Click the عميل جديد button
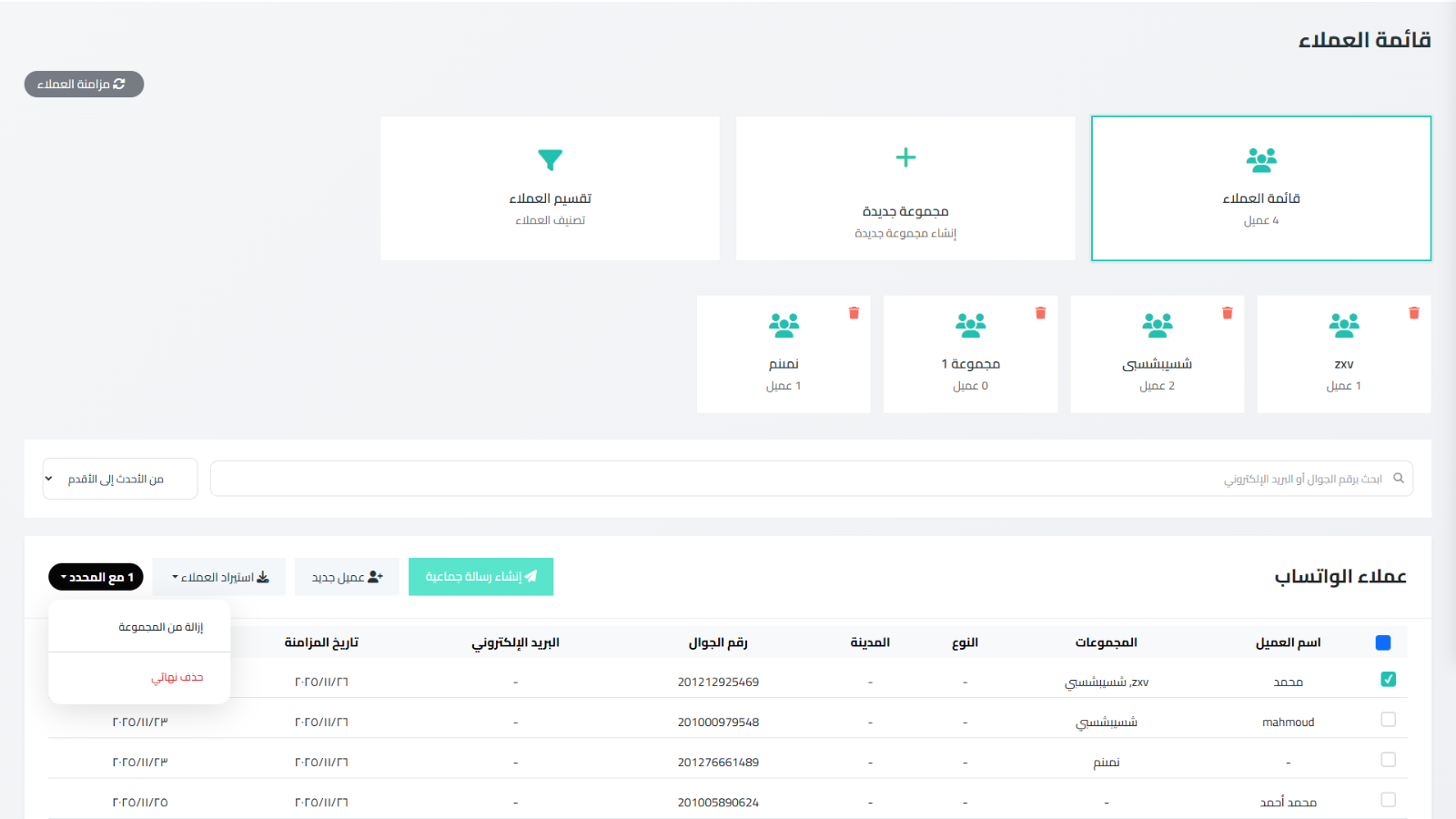 [x=347, y=576]
